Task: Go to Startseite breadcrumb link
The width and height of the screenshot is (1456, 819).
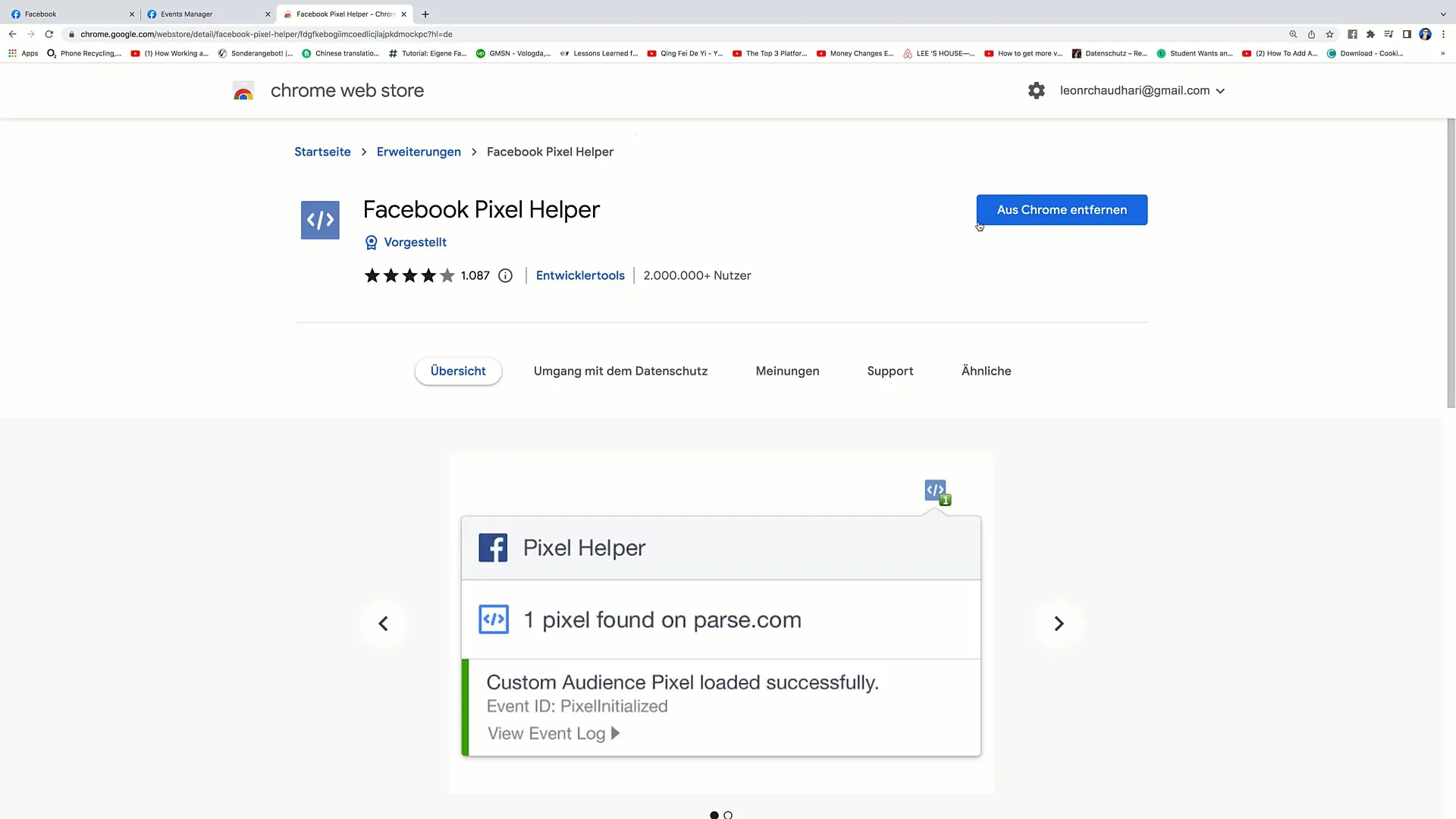Action: pos(322,152)
